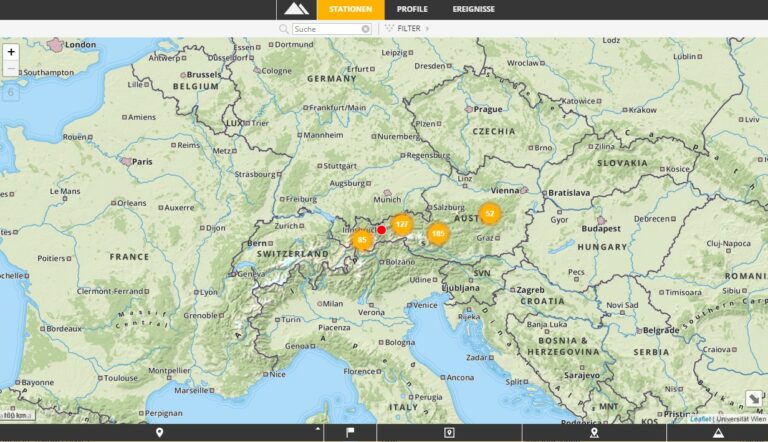Screen dimensions: 768x442
Task: Click the Bratislava label on the map
Action: click(x=569, y=193)
